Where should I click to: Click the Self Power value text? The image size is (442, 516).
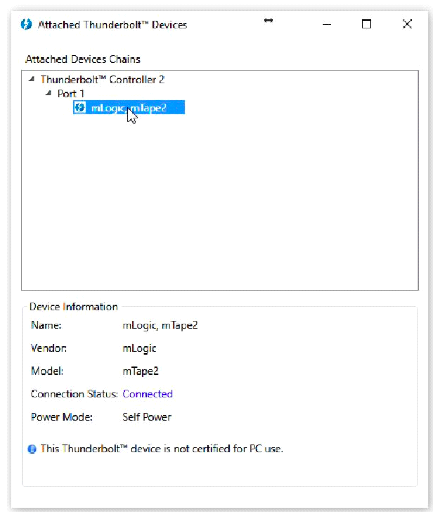click(147, 417)
